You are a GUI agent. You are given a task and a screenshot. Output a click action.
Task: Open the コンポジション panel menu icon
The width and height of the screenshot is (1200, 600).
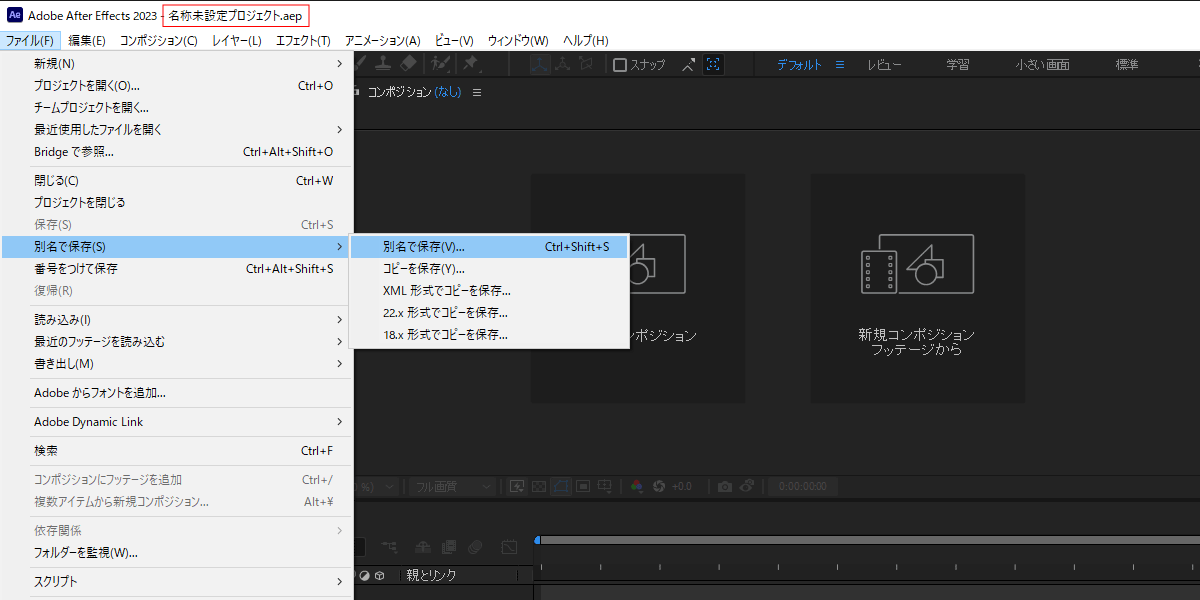[477, 92]
